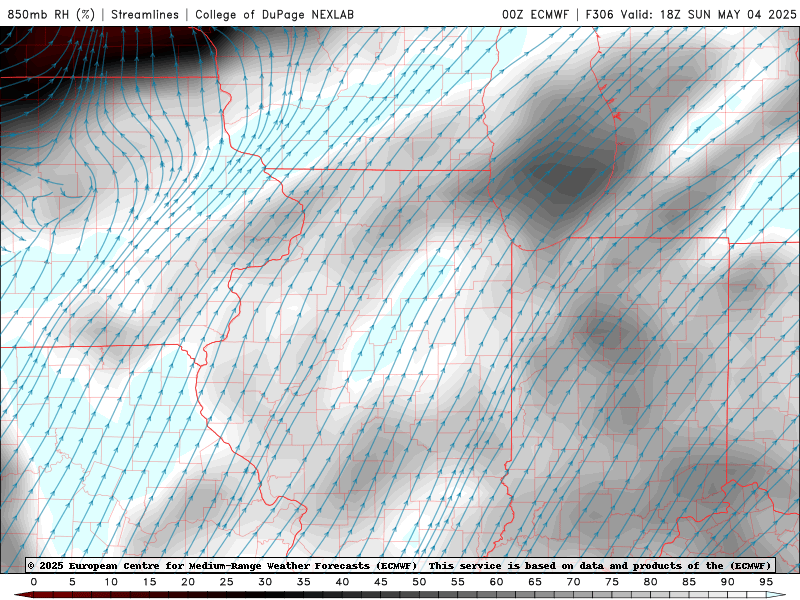This screenshot has width=800, height=600.
Task: Click the "75" label on the RH scale
Action: click(612, 582)
